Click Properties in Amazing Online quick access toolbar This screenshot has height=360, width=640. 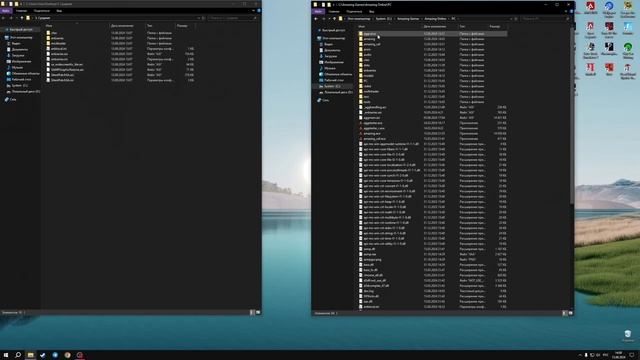[322, 4]
